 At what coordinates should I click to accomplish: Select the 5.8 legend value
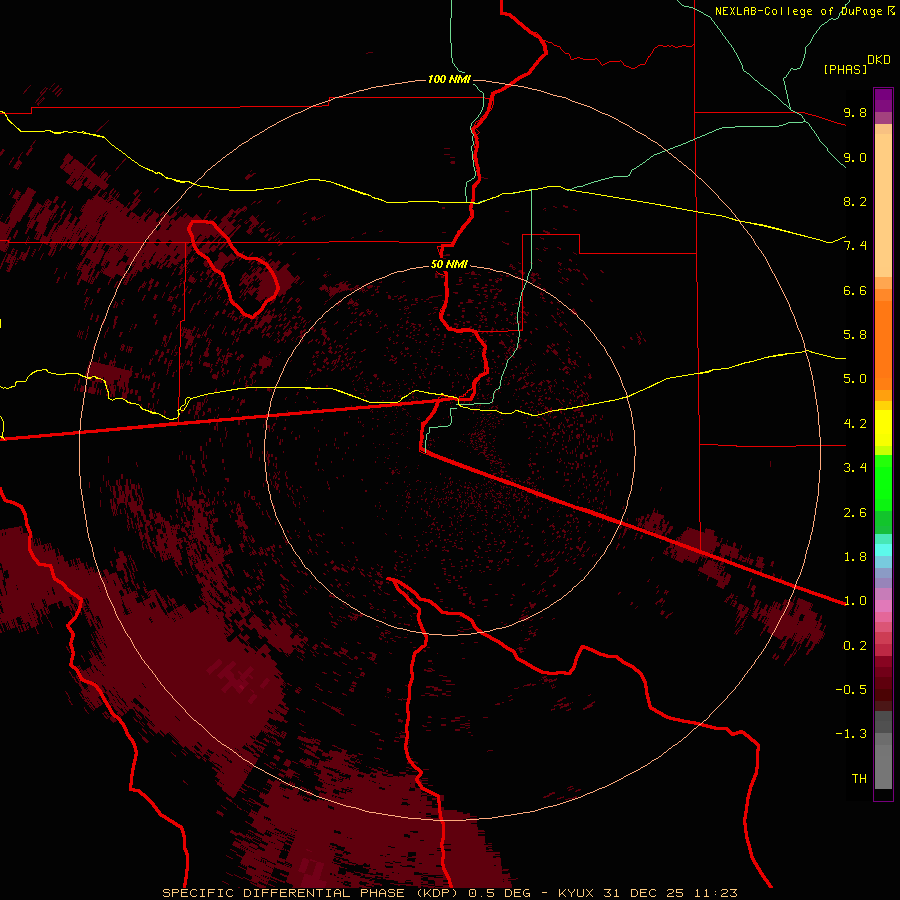[855, 335]
